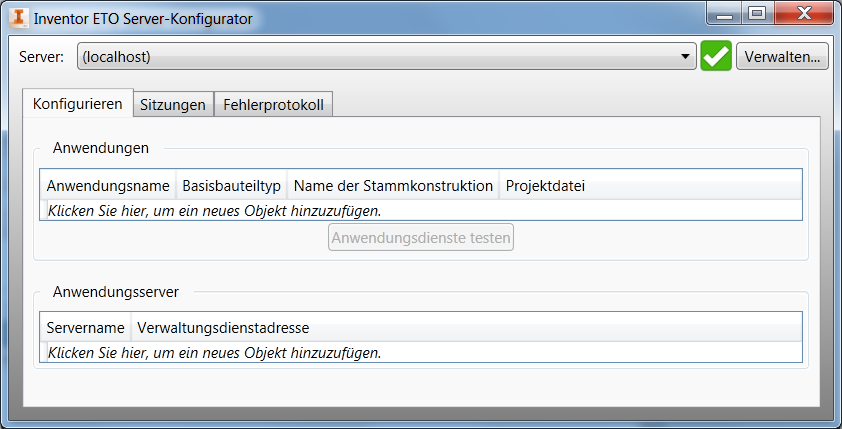Click the Anwendungsname column header
The height and width of the screenshot is (429, 842).
coord(107,186)
